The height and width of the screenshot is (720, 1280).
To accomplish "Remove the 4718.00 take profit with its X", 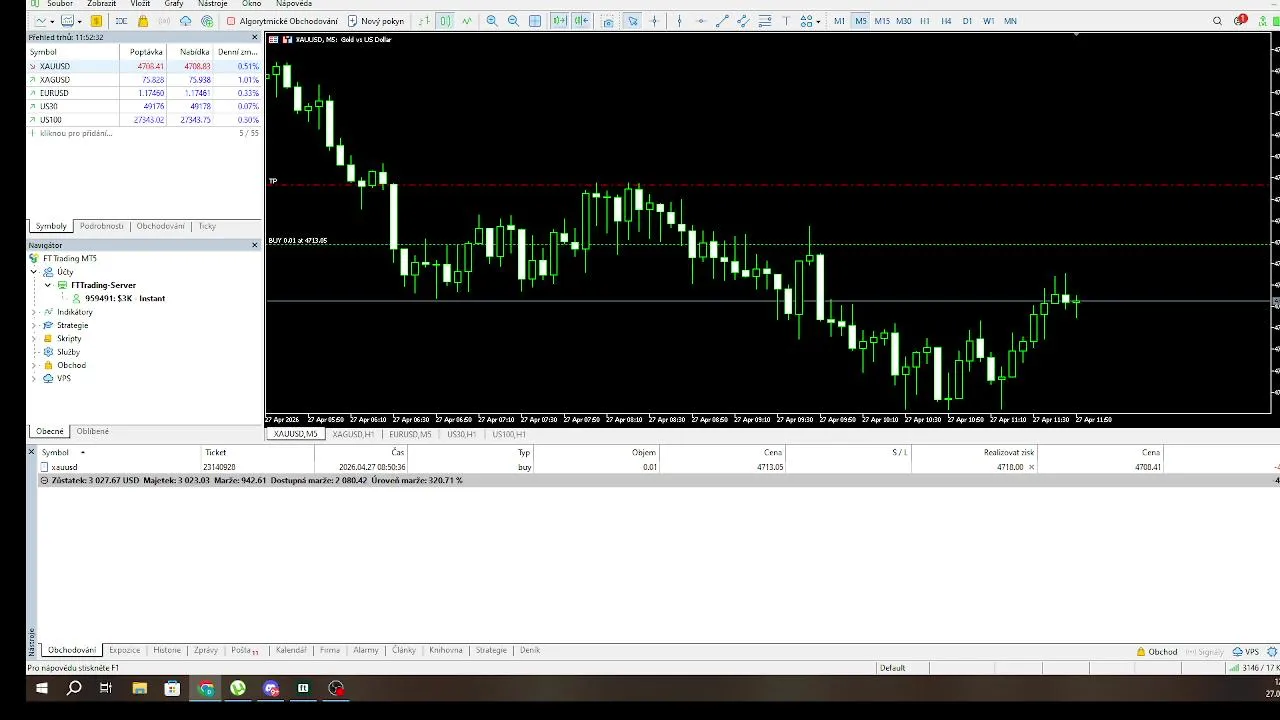I will coord(1031,467).
